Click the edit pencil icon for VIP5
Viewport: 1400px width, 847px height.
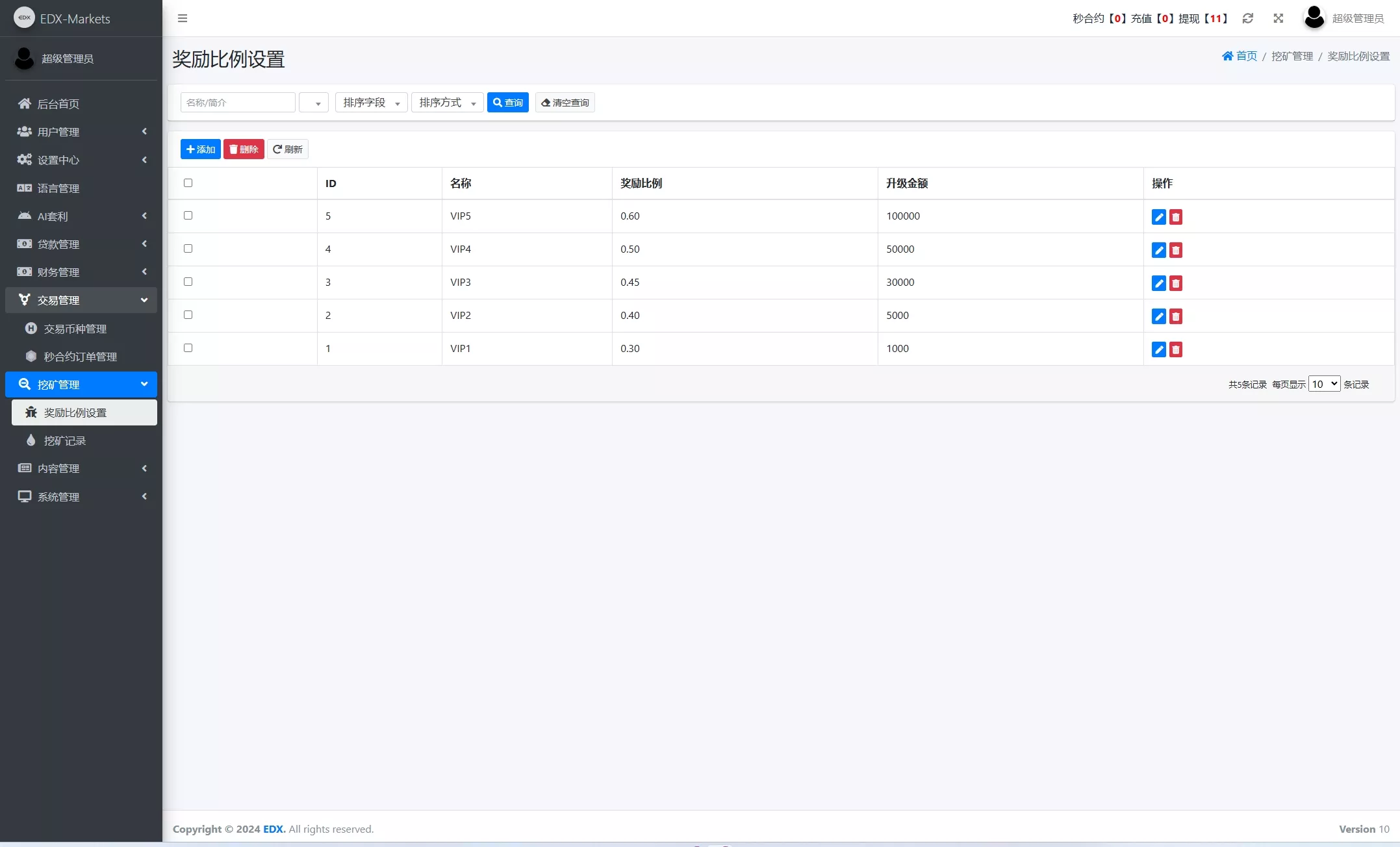pos(1158,217)
